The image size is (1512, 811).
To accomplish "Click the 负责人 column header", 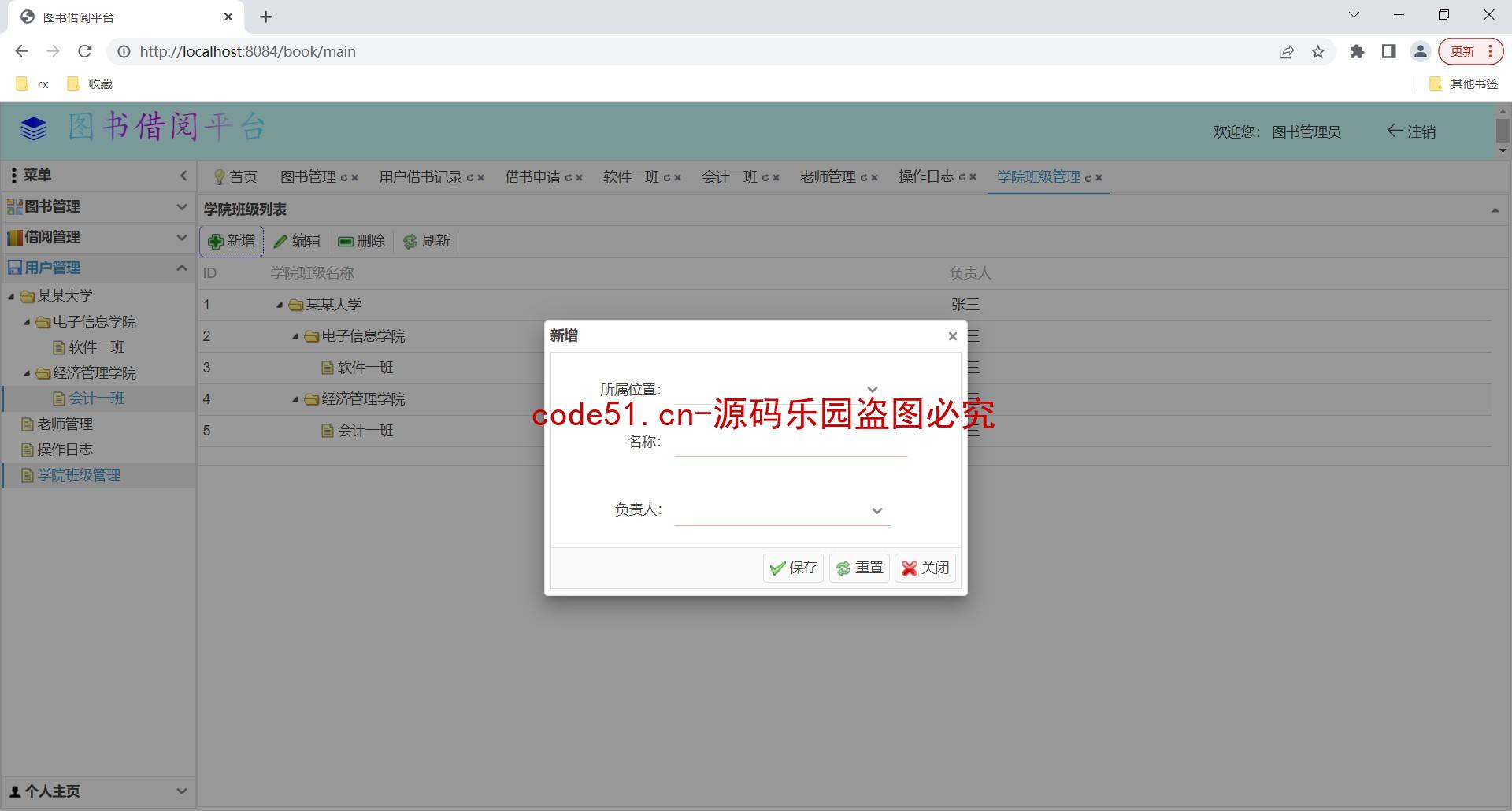I will [x=970, y=273].
